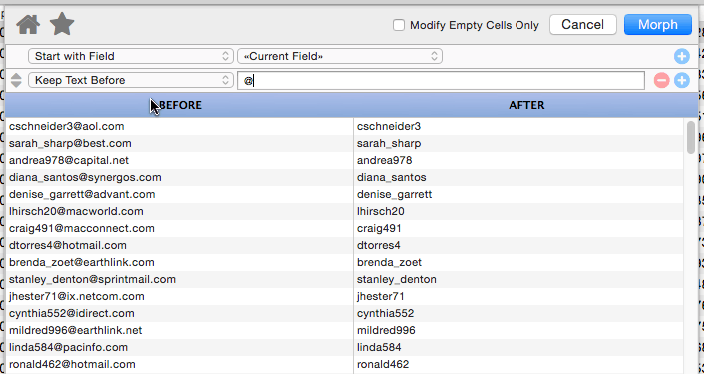Open the Favorites star icon
This screenshot has height=374, width=704.
tap(62, 24)
